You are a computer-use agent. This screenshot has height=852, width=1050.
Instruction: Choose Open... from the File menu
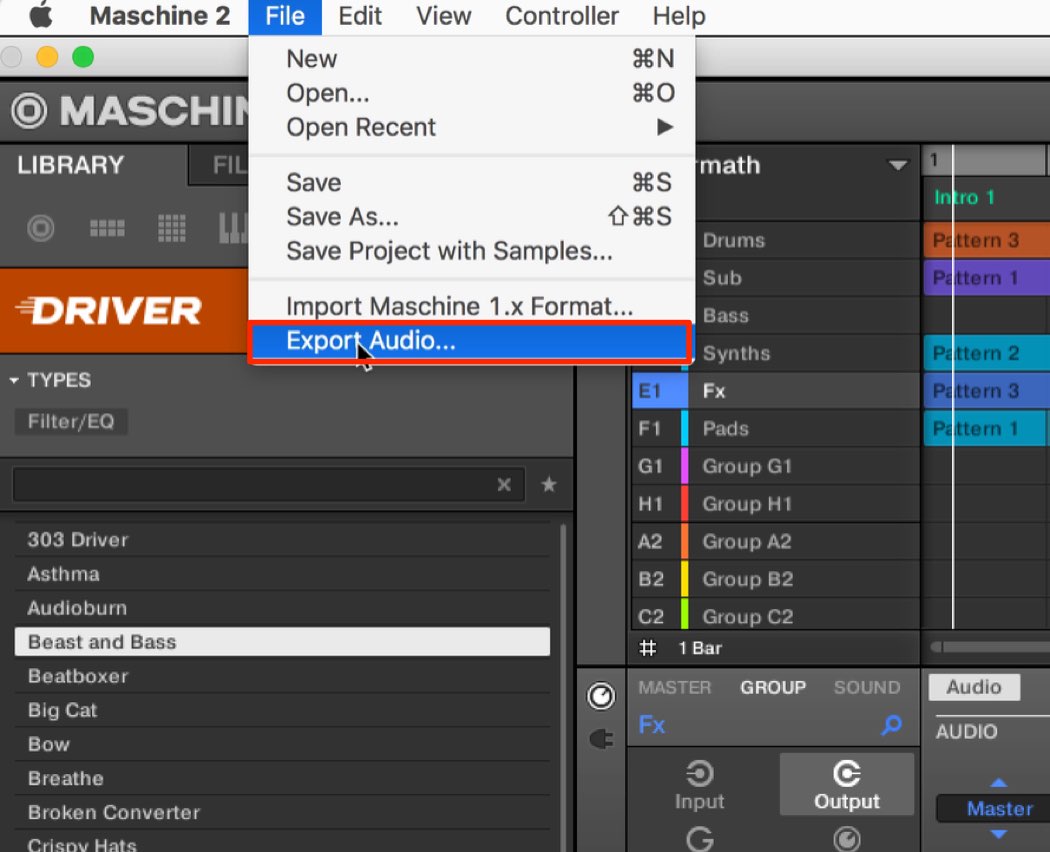pos(471,93)
